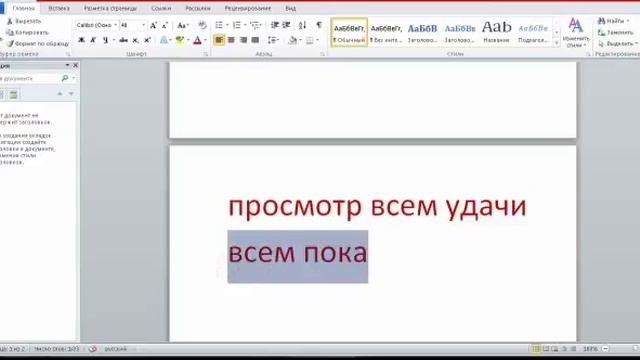This screenshot has width=640, height=360.
Task: Apply the Без интервала style
Action: 386,32
